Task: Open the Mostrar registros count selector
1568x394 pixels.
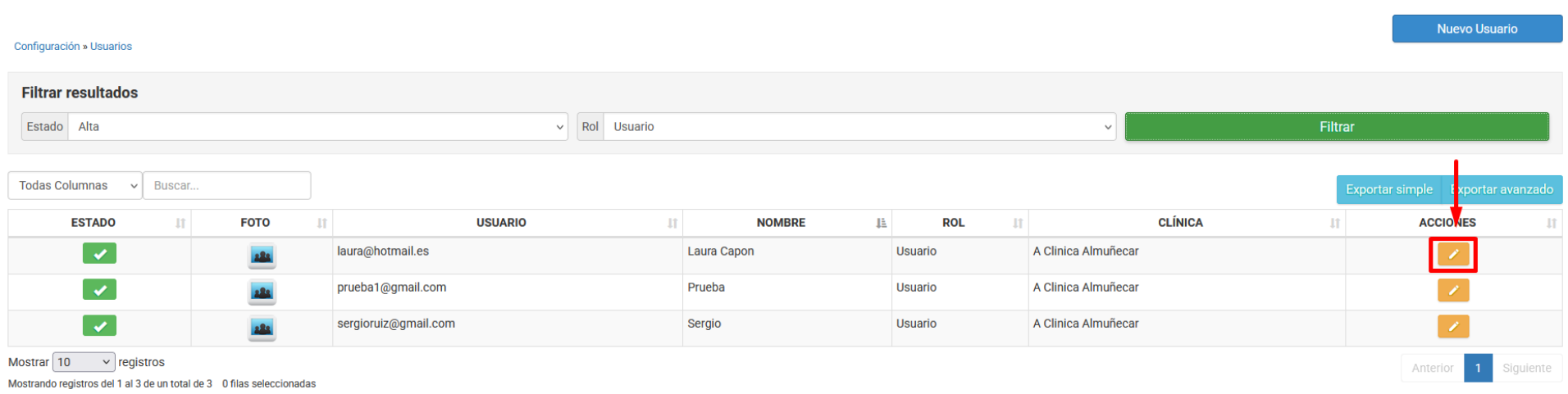Action: (84, 362)
